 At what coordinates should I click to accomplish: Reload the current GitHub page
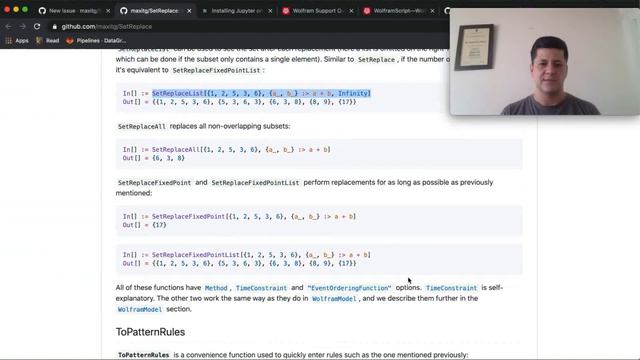pyautogui.click(x=37, y=27)
